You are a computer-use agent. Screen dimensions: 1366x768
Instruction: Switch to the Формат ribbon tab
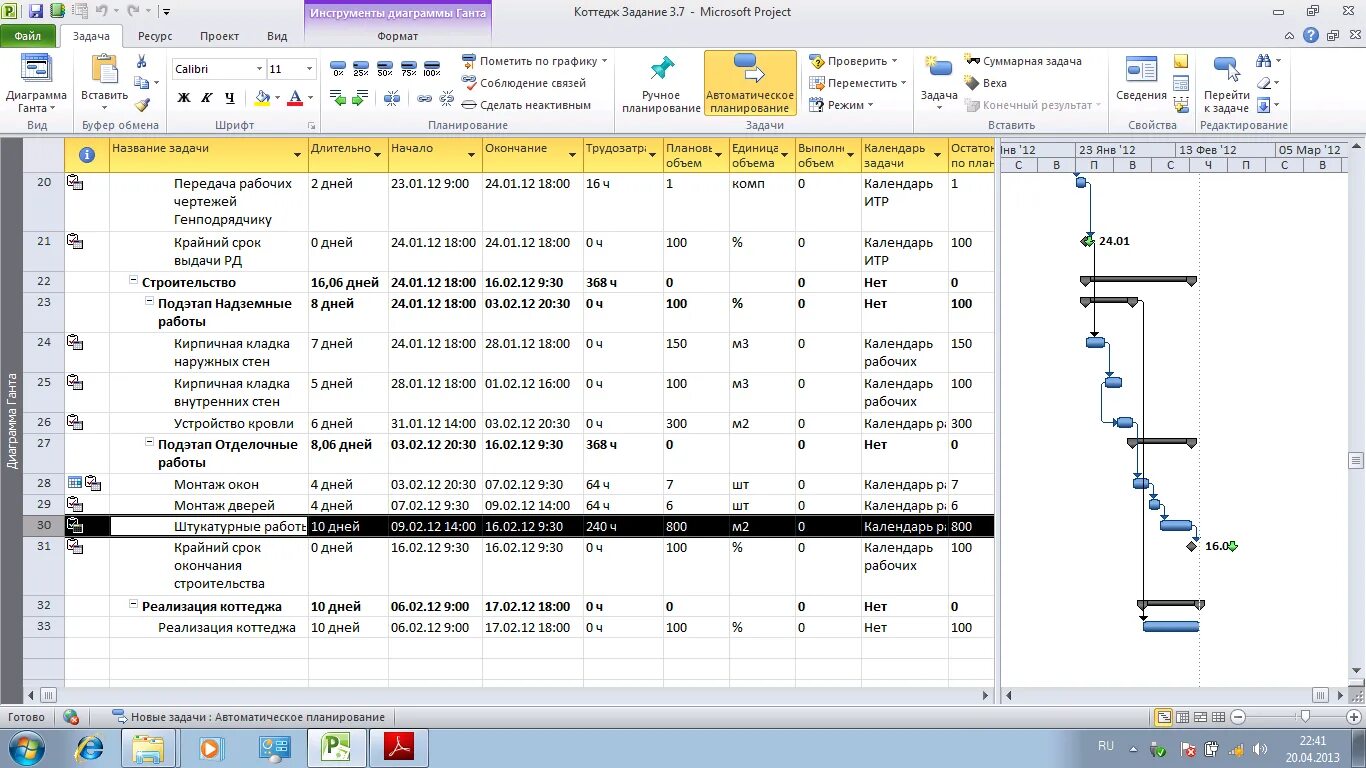click(x=398, y=36)
